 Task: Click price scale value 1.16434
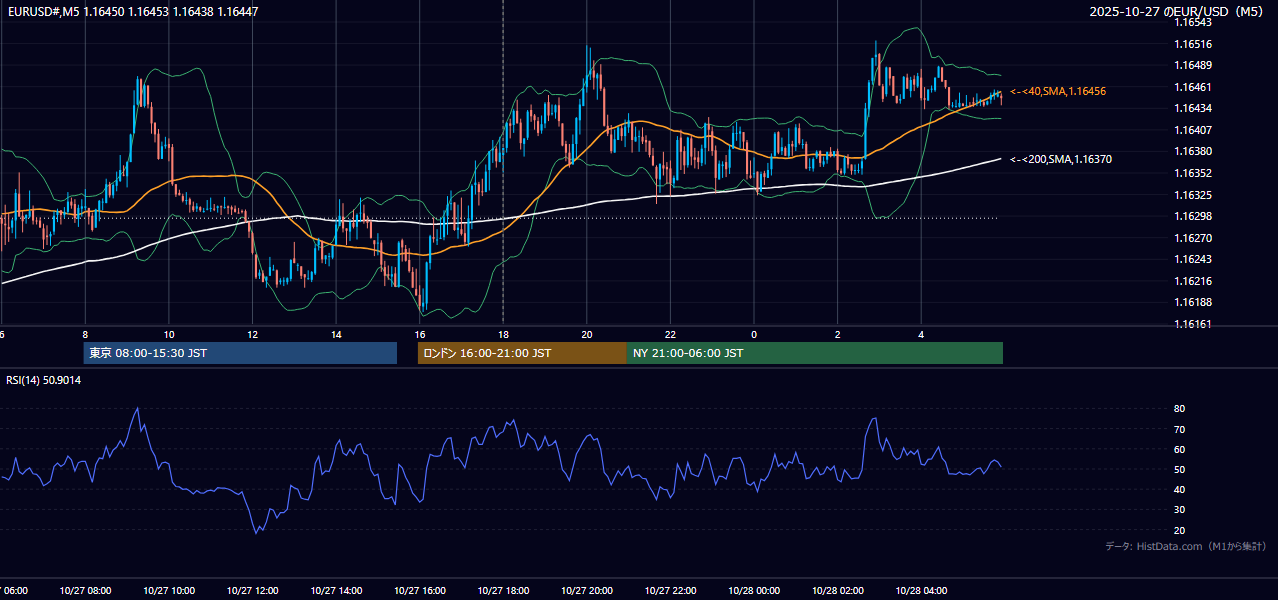pyautogui.click(x=1192, y=108)
